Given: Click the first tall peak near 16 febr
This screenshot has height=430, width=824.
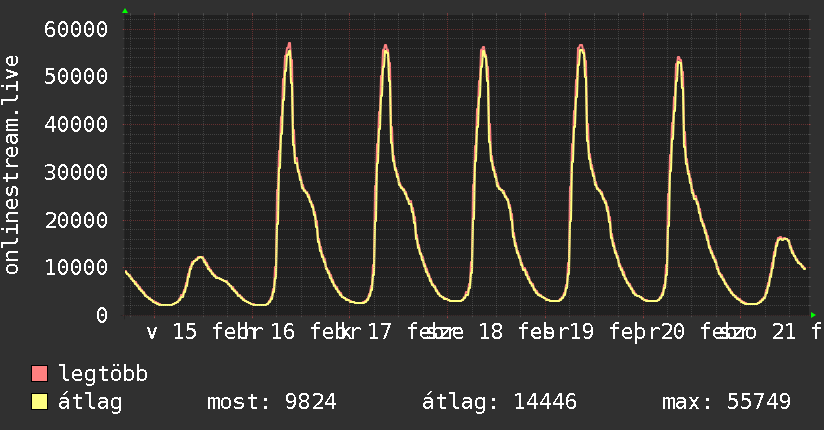Looking at the screenshot, I should [x=289, y=46].
